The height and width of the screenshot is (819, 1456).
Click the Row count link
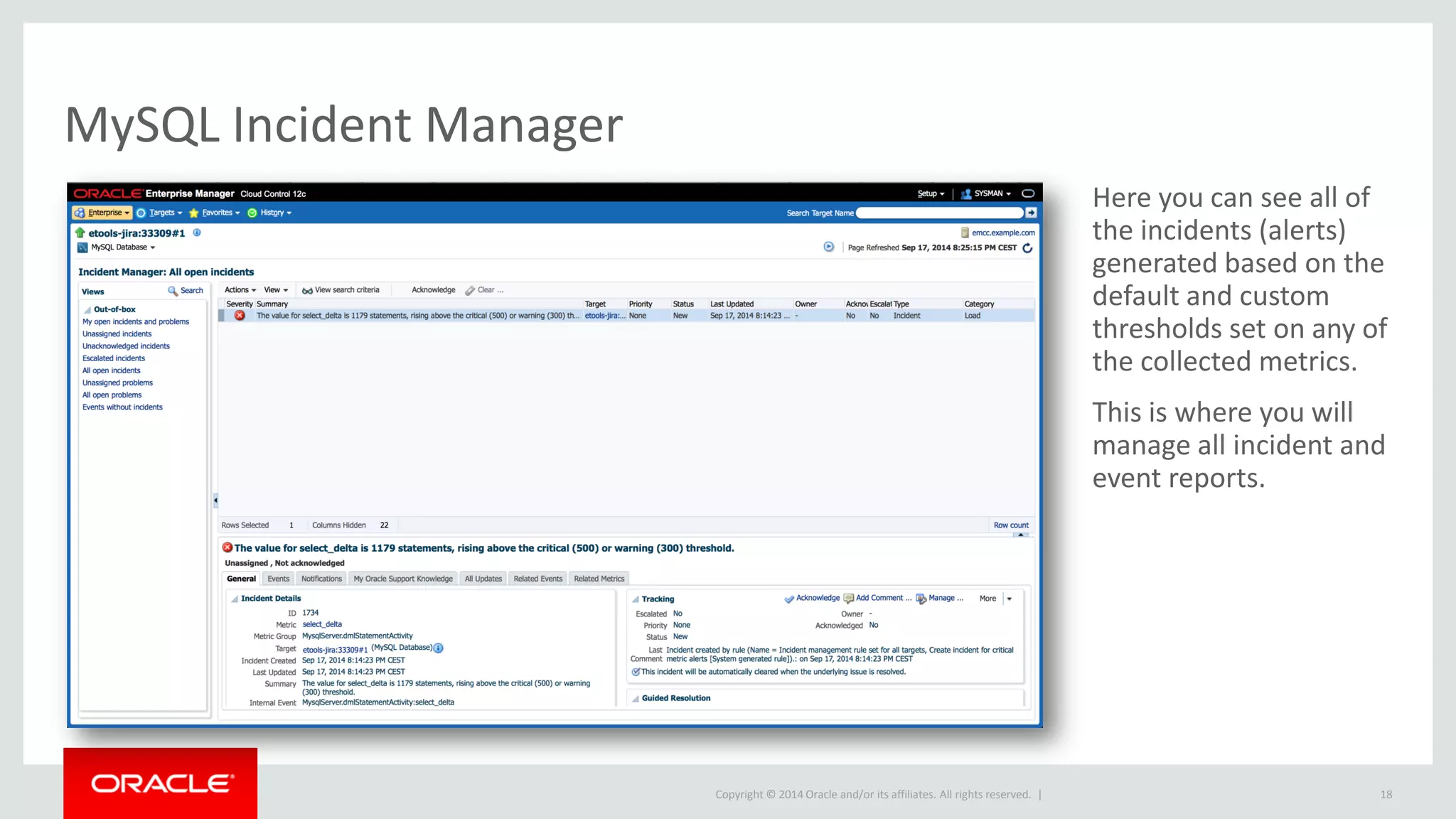point(1011,525)
